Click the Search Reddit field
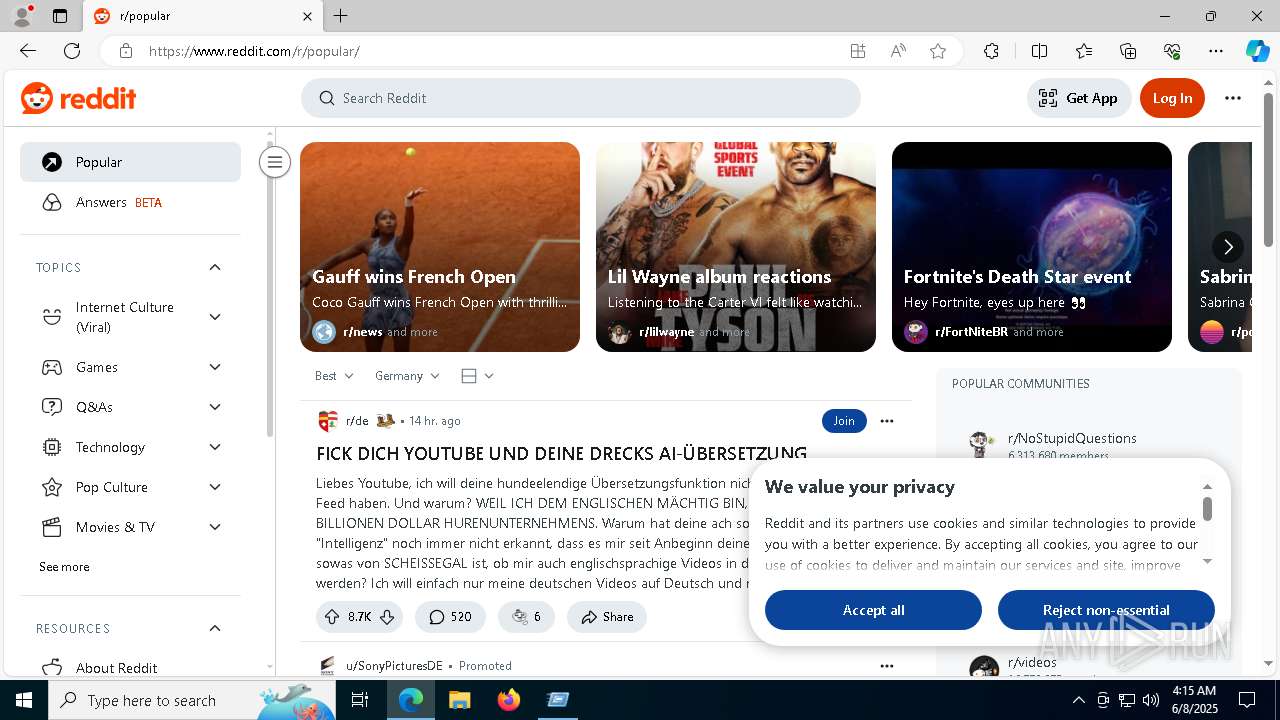 click(x=581, y=98)
